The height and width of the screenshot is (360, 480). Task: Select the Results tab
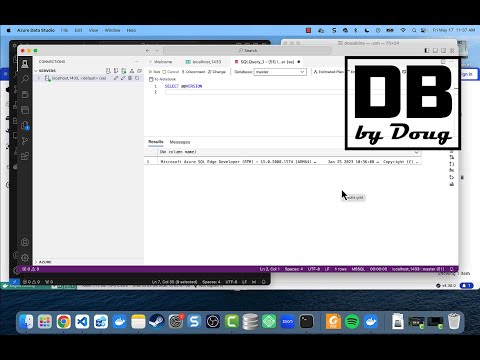click(x=156, y=142)
